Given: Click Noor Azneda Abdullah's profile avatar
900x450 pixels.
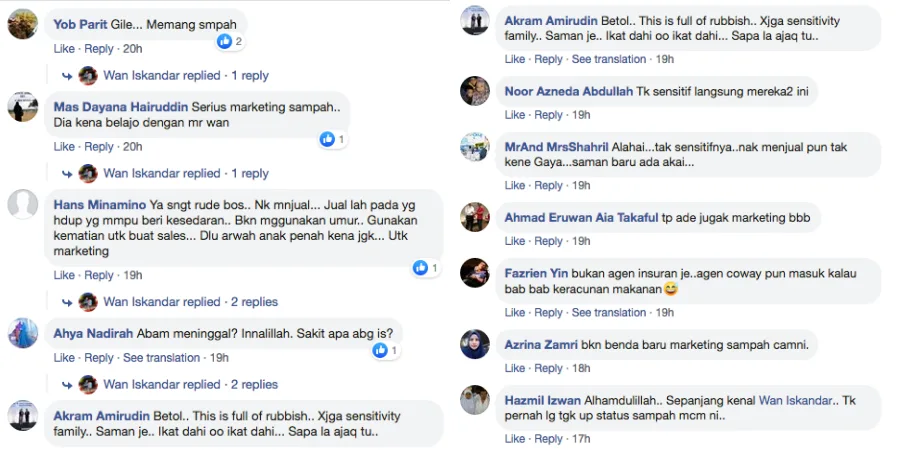Looking at the screenshot, I should click(475, 91).
